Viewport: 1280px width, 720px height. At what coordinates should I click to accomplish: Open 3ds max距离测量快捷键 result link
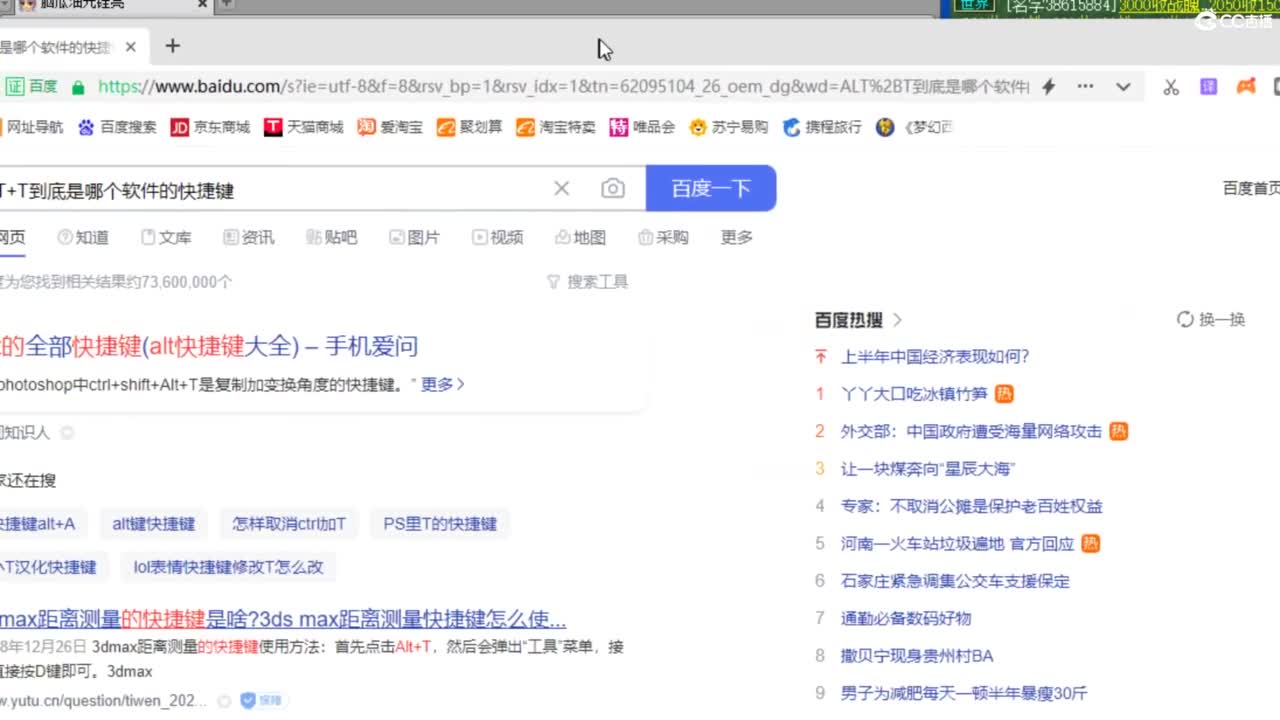click(x=283, y=618)
